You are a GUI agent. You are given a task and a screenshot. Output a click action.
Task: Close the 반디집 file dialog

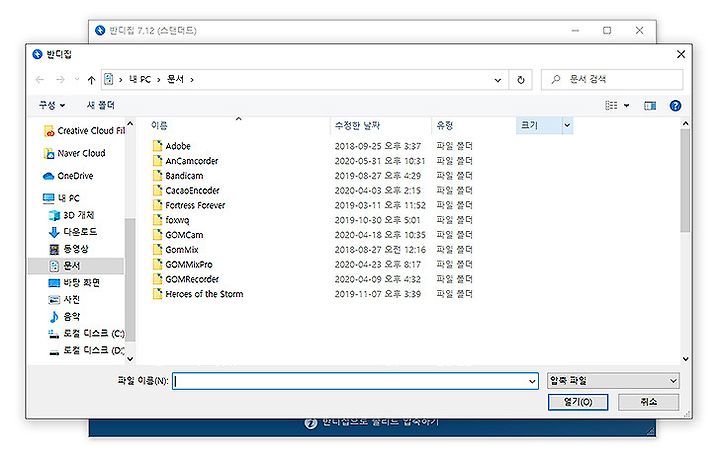click(681, 54)
